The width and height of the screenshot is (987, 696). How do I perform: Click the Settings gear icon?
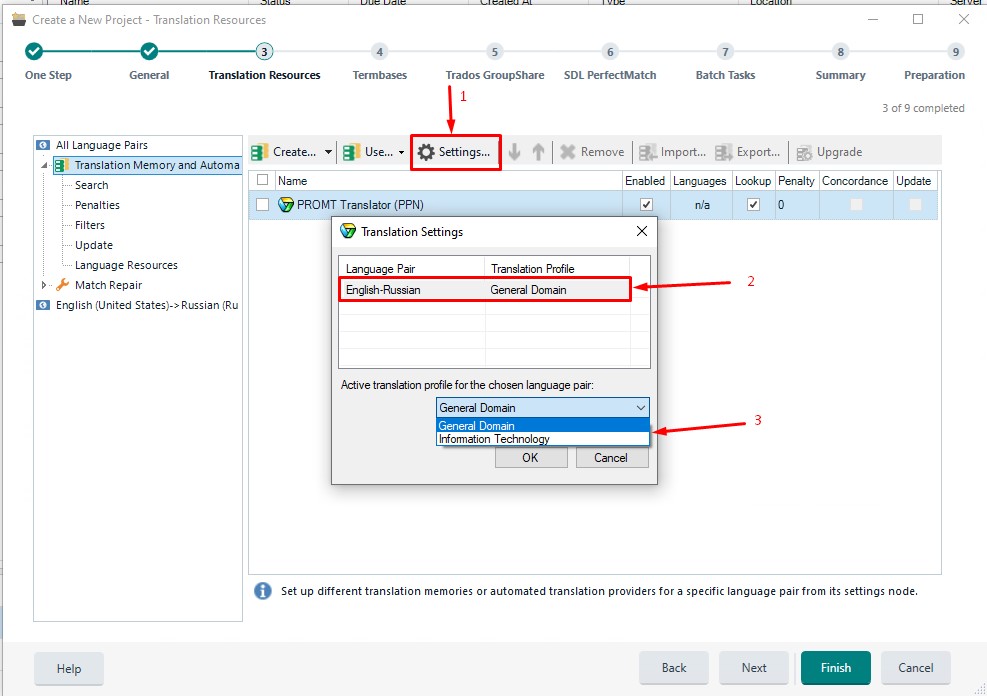[426, 152]
